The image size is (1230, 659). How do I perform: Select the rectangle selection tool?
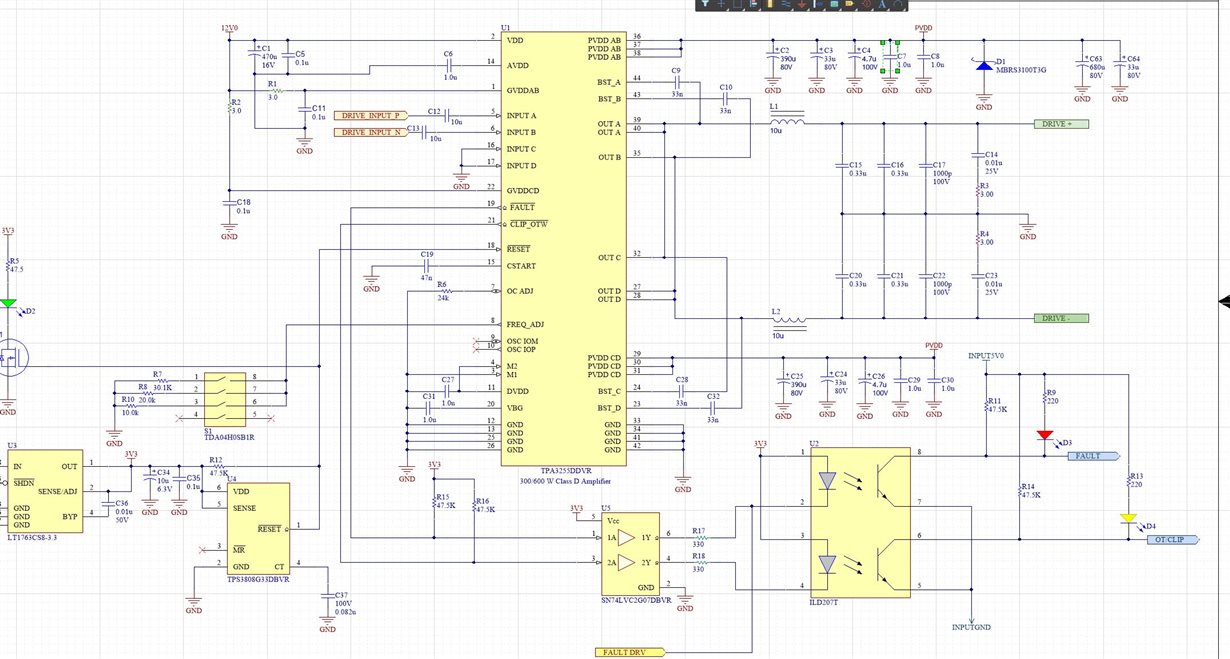[x=737, y=4]
